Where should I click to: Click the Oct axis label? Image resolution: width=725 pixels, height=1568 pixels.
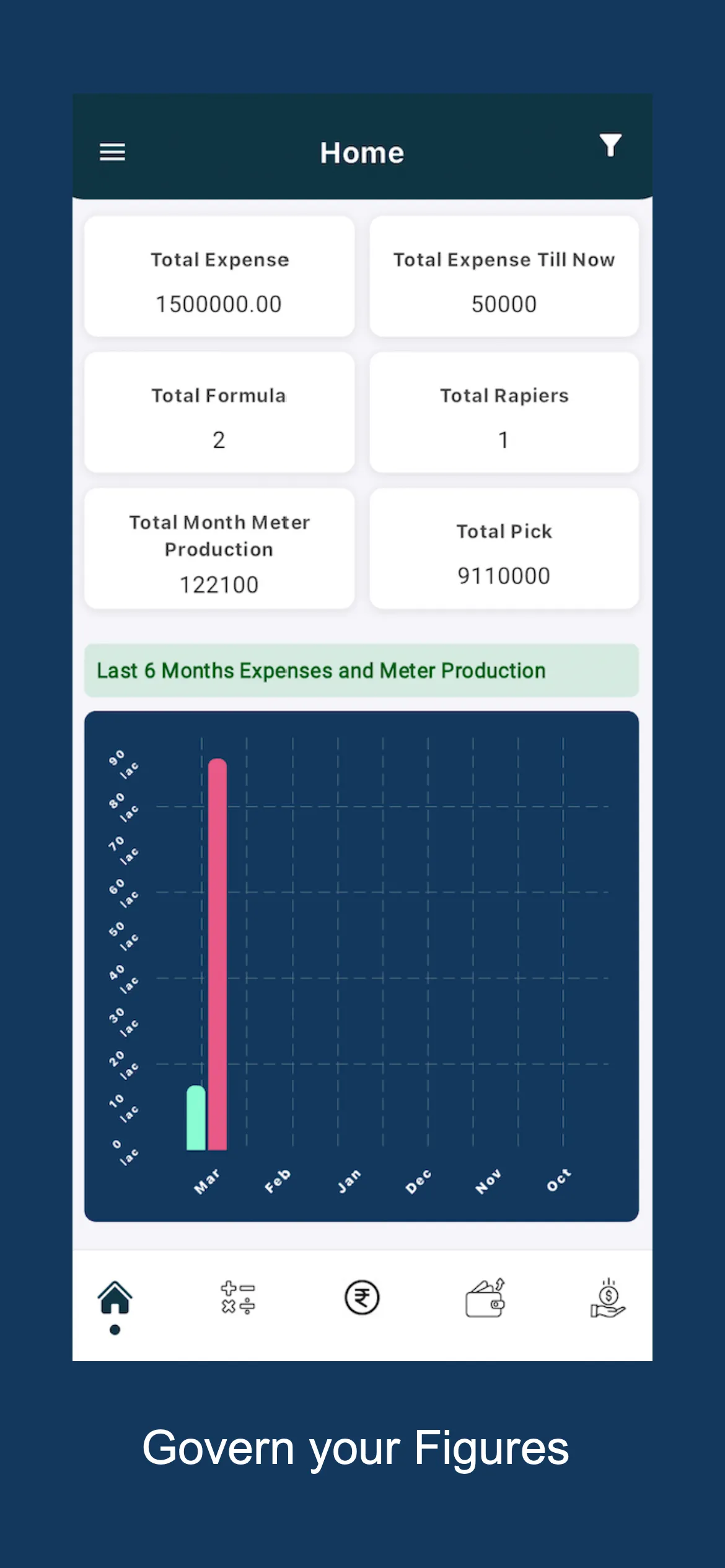coord(559,1180)
